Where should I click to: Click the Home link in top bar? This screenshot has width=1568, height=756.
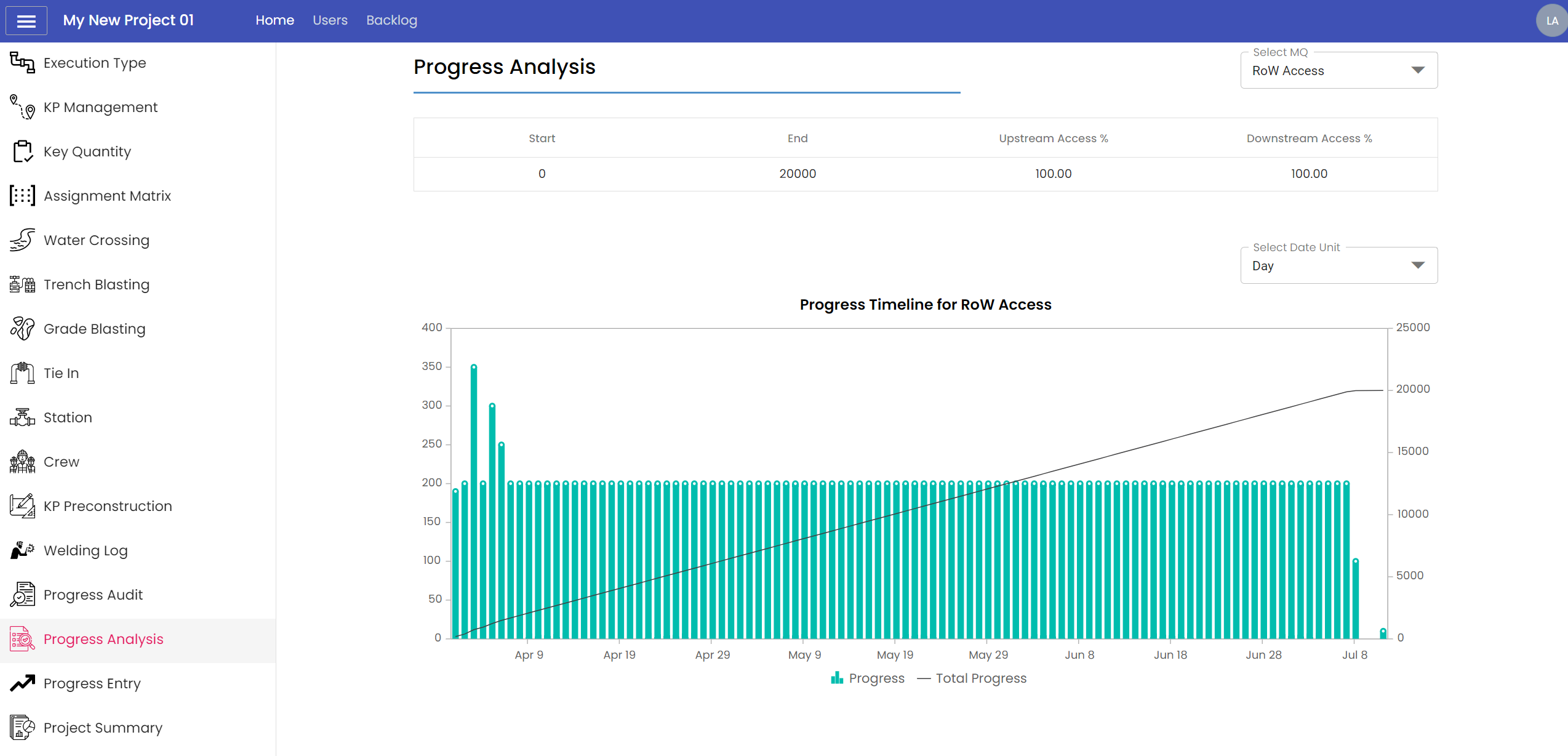coord(274,20)
